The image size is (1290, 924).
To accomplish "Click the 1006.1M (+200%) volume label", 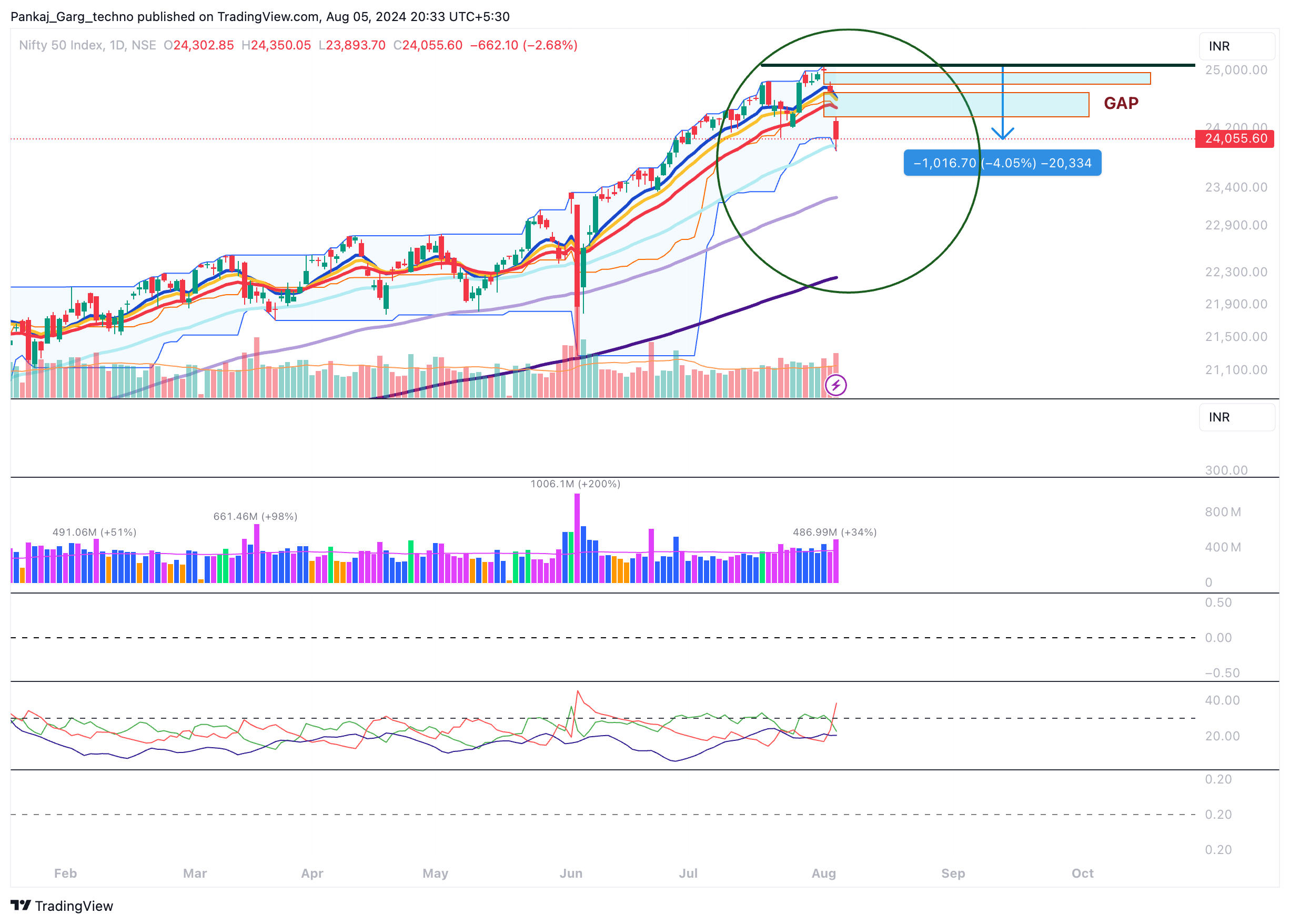I will (575, 484).
